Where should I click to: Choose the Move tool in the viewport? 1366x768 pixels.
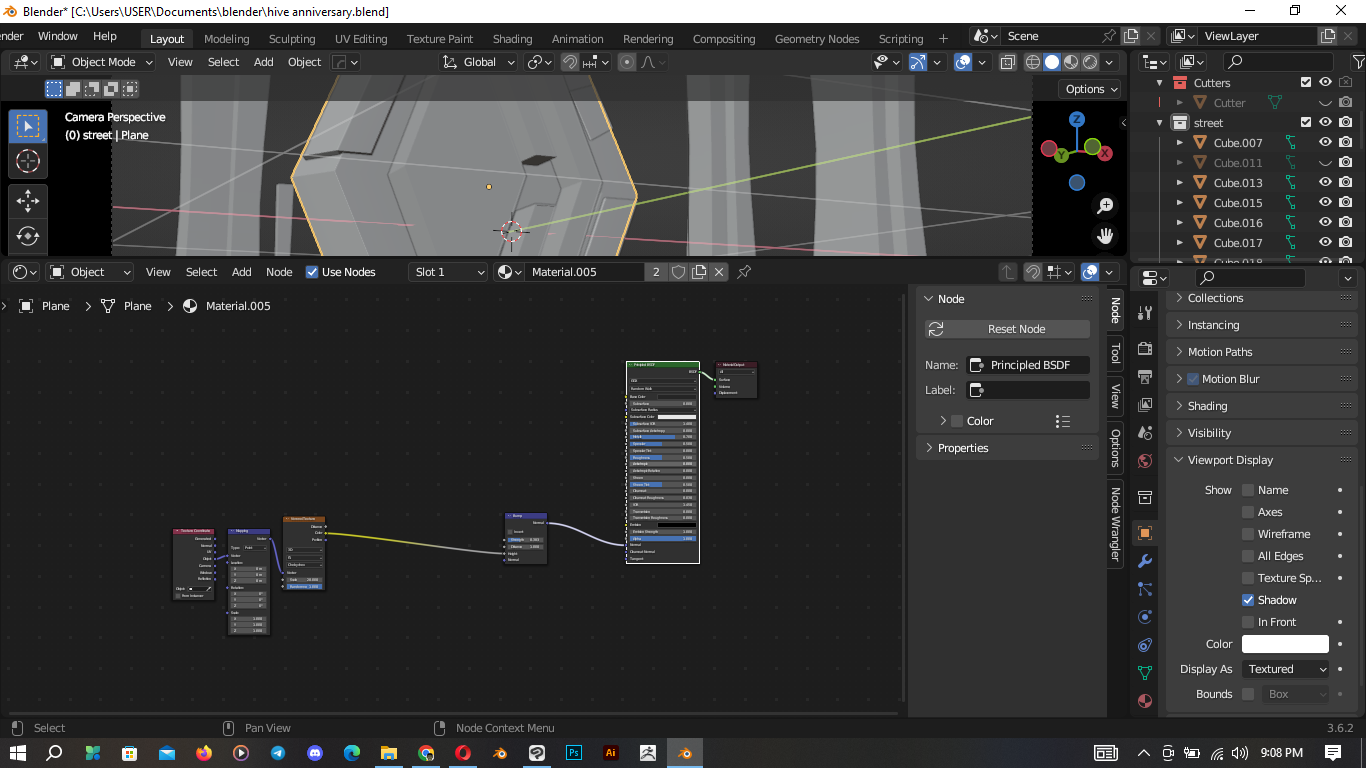coord(28,201)
